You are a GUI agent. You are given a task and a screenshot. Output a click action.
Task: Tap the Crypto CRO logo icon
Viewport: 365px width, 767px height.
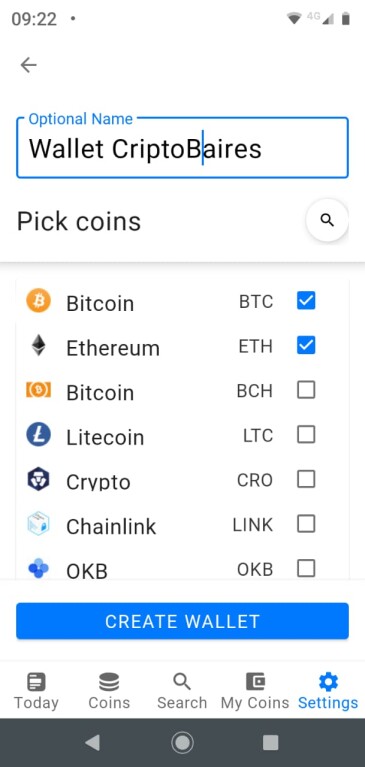[x=38, y=479]
